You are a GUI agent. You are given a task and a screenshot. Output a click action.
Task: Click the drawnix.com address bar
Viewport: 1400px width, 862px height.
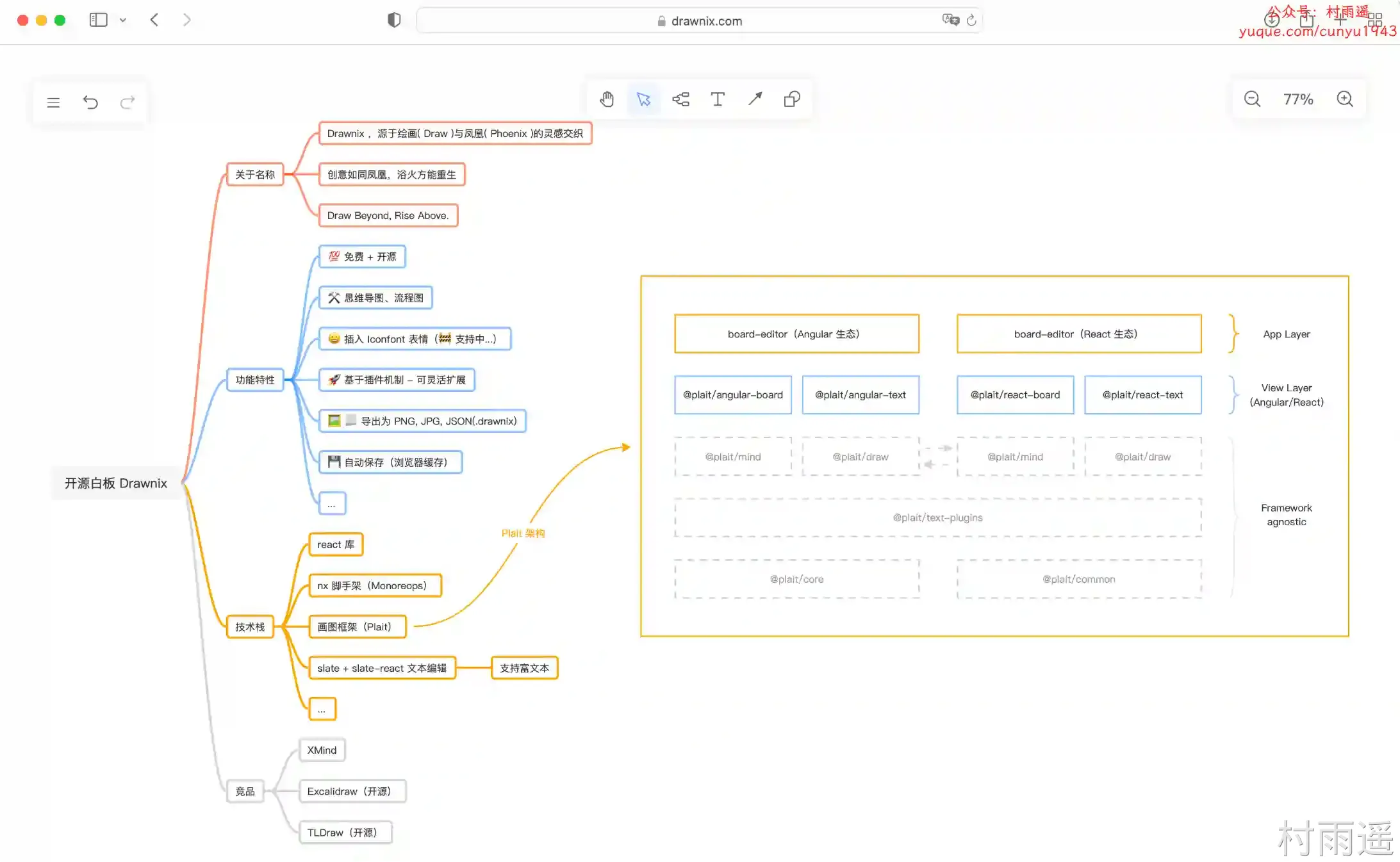click(x=700, y=20)
